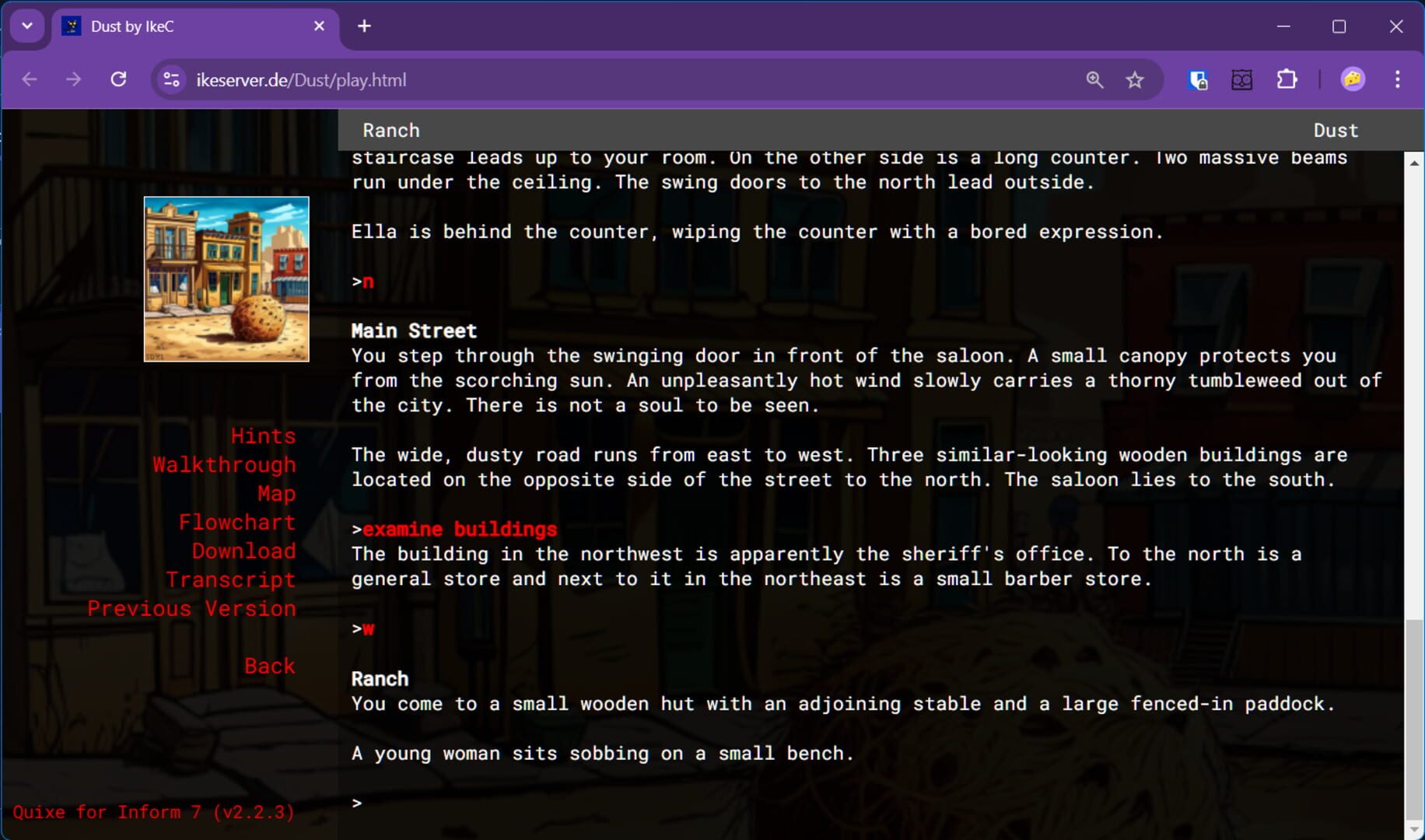Open the tab search chevron

(27, 26)
